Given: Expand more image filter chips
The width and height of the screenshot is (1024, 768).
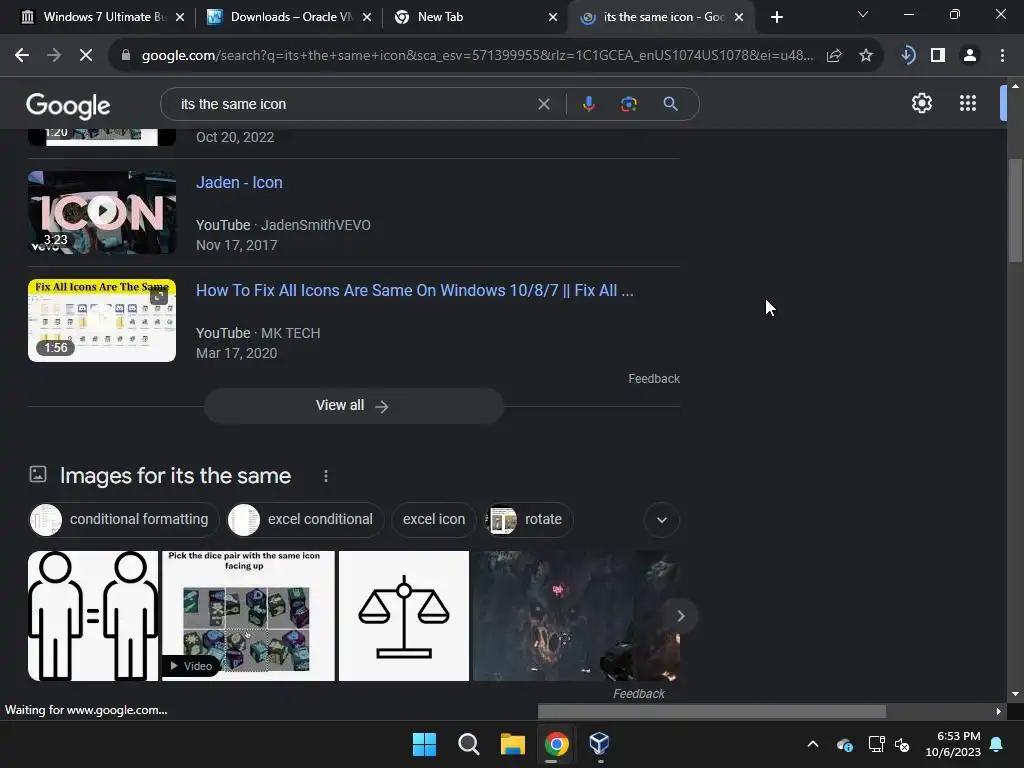Looking at the screenshot, I should click(x=662, y=520).
